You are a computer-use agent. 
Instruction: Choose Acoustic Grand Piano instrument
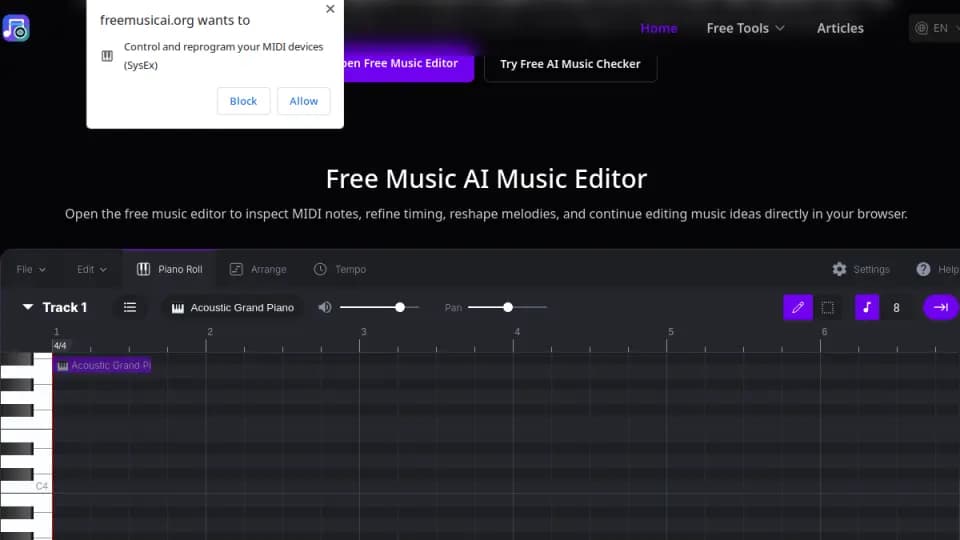coord(233,308)
